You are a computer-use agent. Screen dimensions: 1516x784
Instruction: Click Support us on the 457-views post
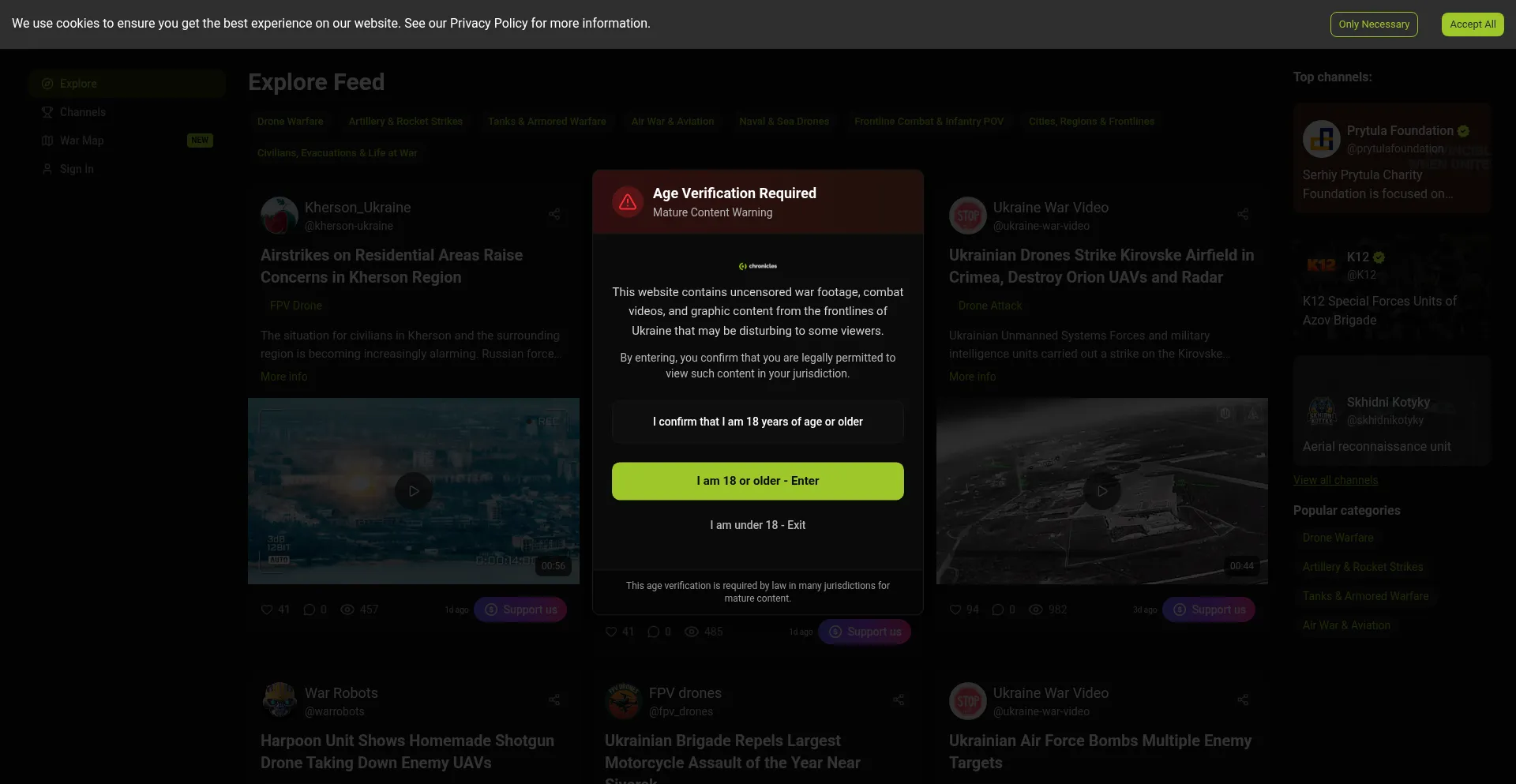tap(520, 610)
